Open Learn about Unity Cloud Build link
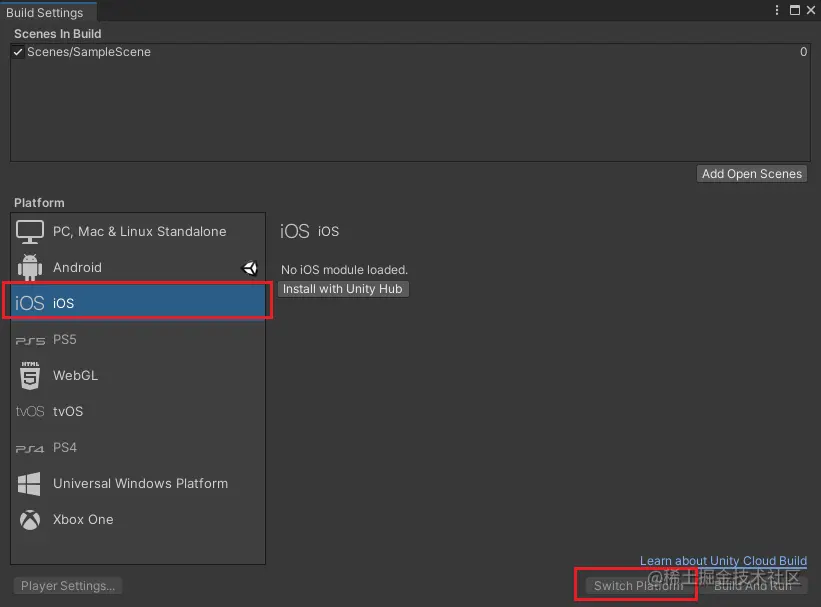The width and height of the screenshot is (821, 607). point(723,560)
